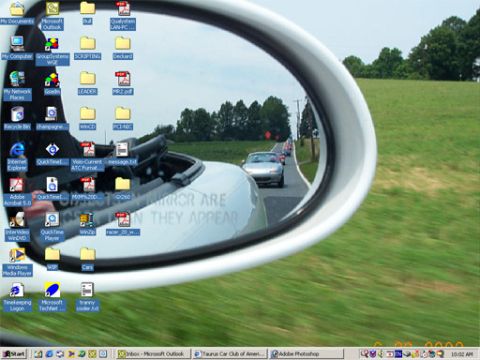The height and width of the screenshot is (360, 480).
Task: Open the QuickTime Player shortcut
Action: [x=52, y=227]
